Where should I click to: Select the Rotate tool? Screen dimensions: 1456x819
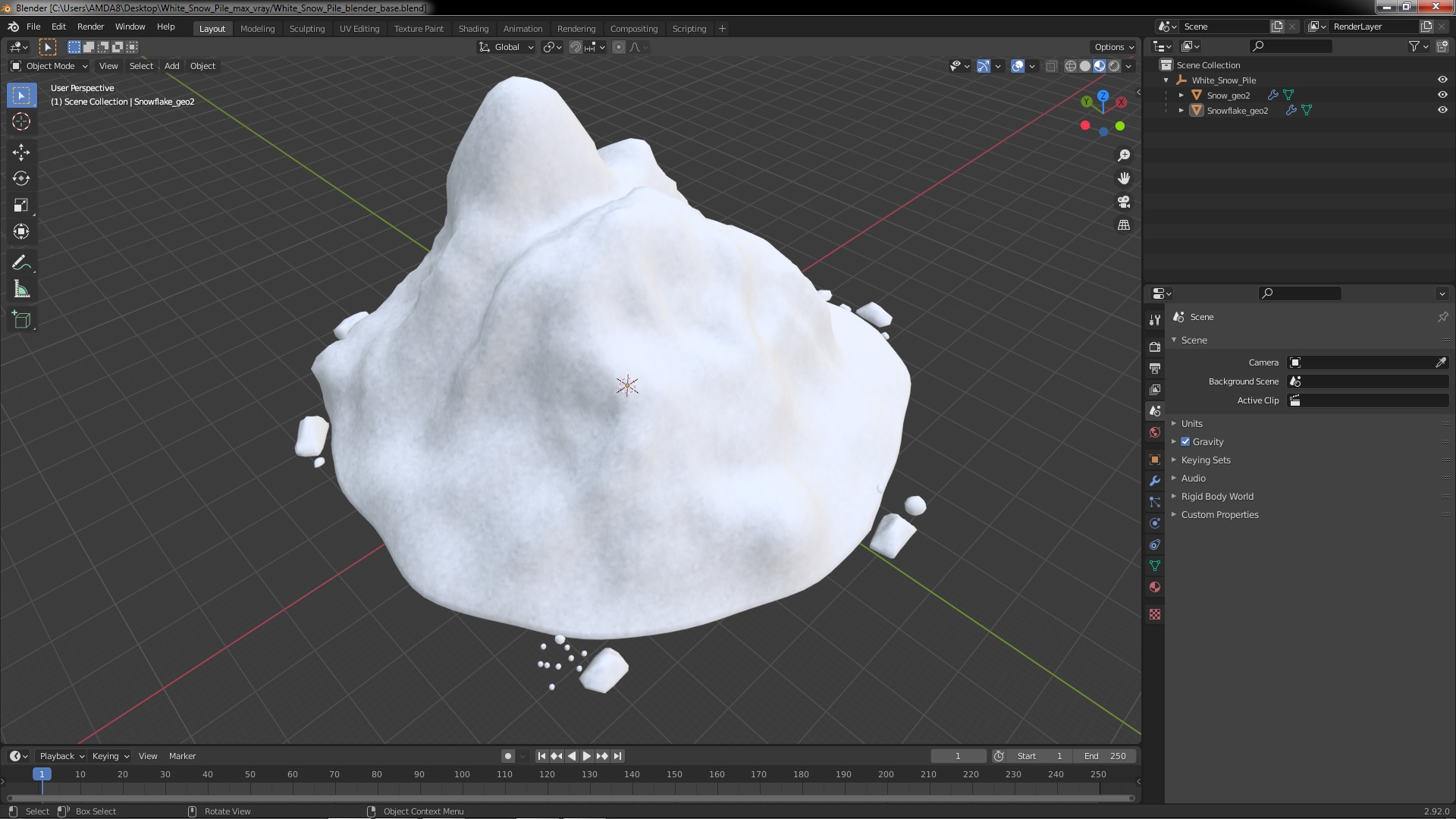[21, 179]
